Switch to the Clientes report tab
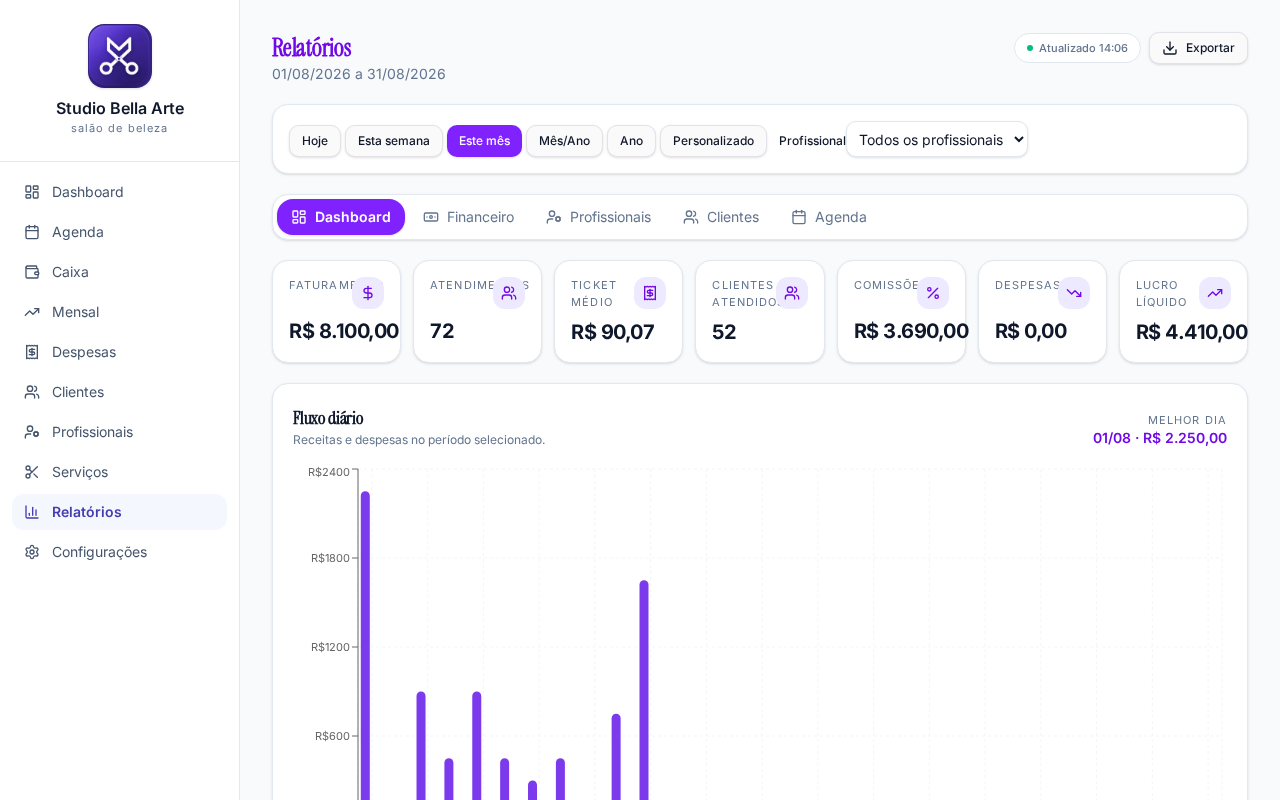The width and height of the screenshot is (1280, 800). (721, 217)
